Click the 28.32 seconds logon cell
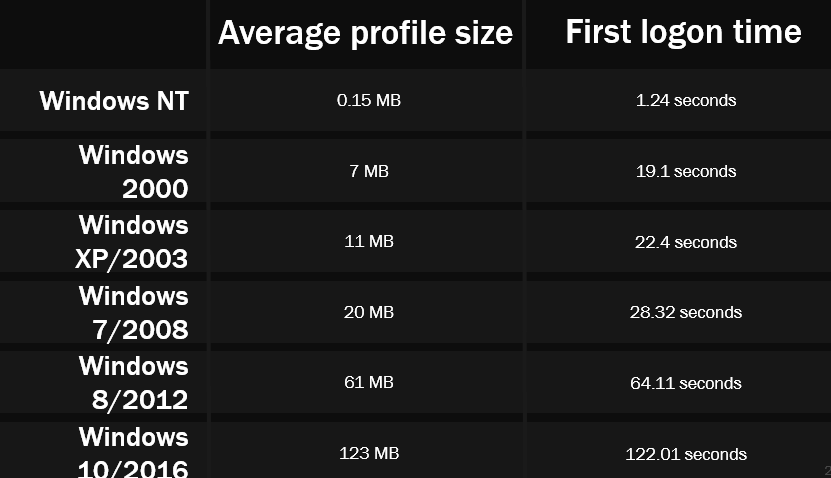This screenshot has height=478, width=831. pyautogui.click(x=686, y=312)
